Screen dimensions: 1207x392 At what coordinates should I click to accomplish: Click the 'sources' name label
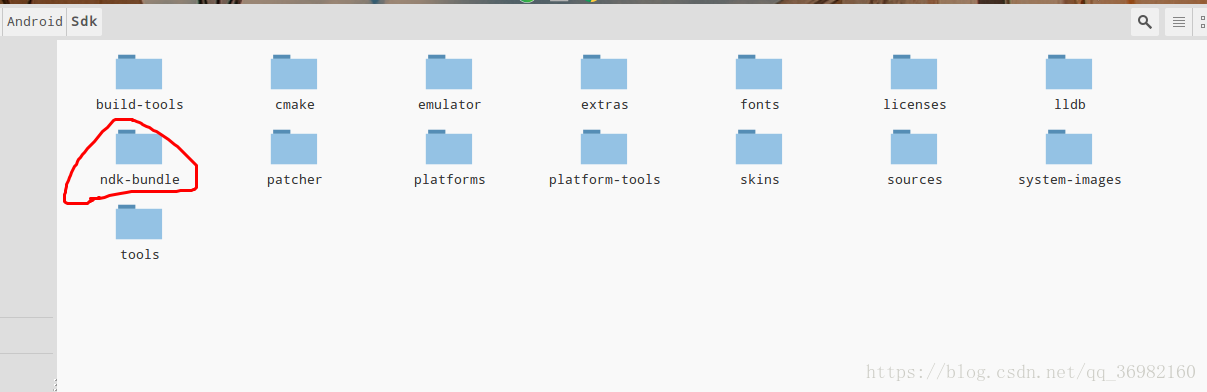[x=915, y=180]
